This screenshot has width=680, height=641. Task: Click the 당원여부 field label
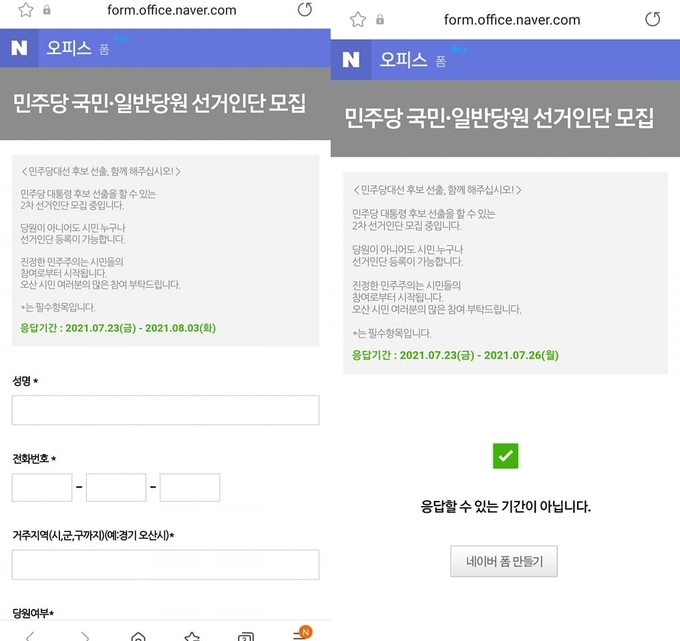coord(33,613)
